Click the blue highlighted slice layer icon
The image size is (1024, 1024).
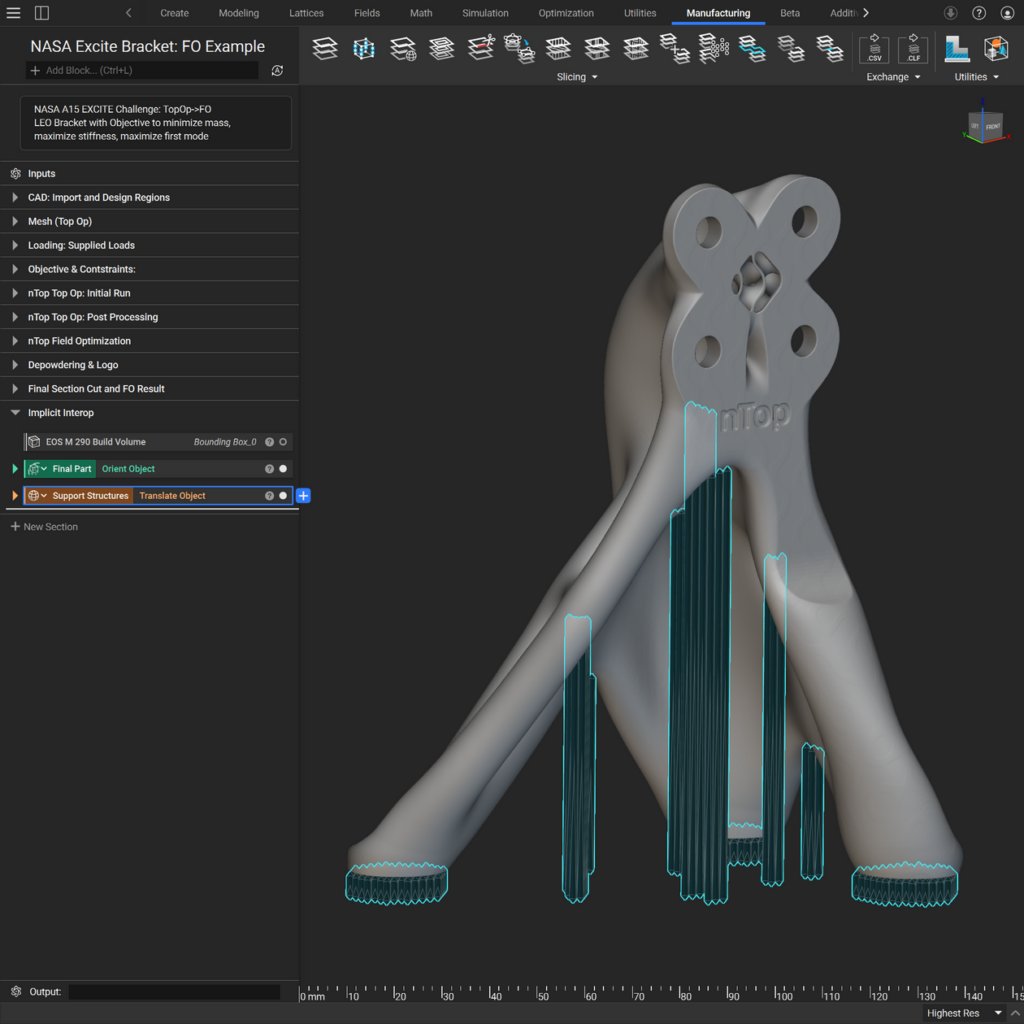click(752, 49)
